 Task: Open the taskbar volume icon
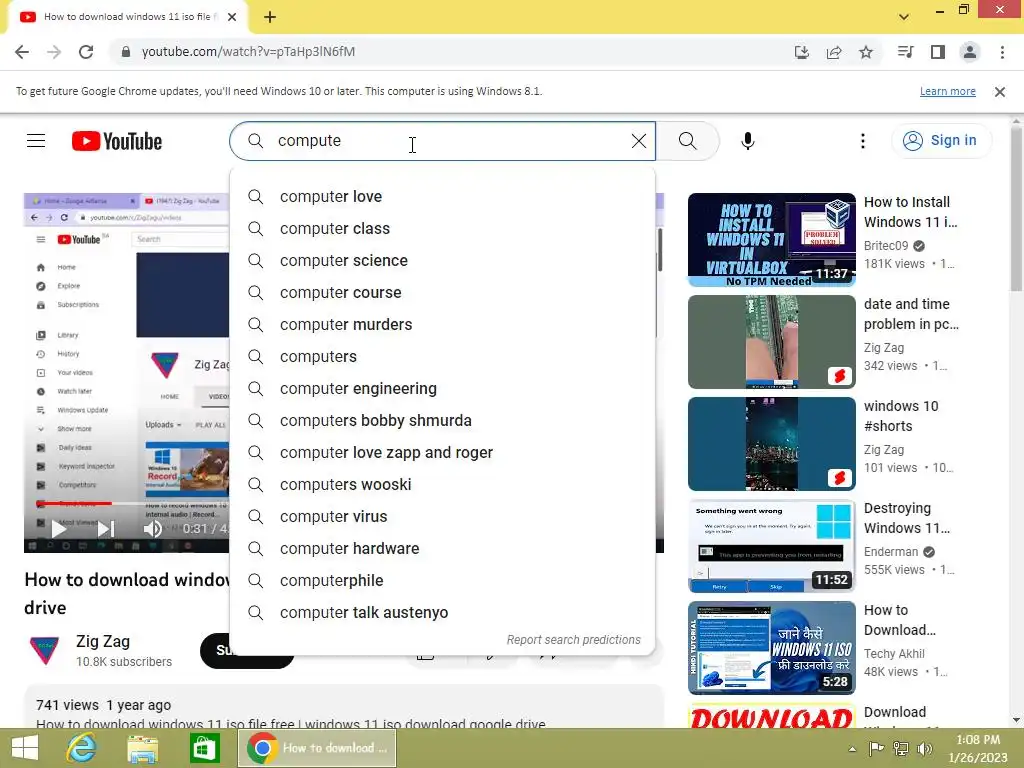(925, 748)
